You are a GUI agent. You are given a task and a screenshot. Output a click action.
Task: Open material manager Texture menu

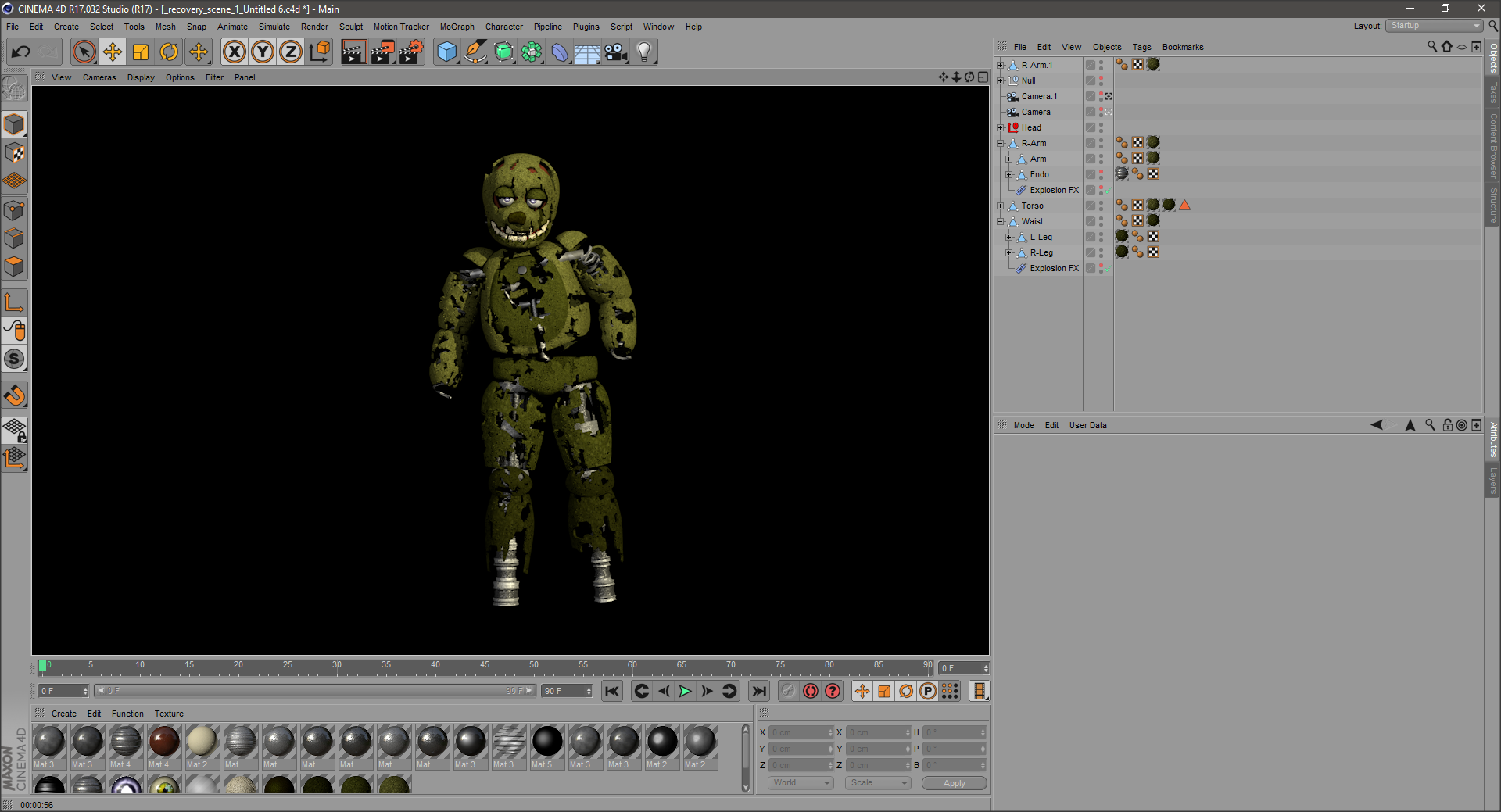click(x=169, y=714)
